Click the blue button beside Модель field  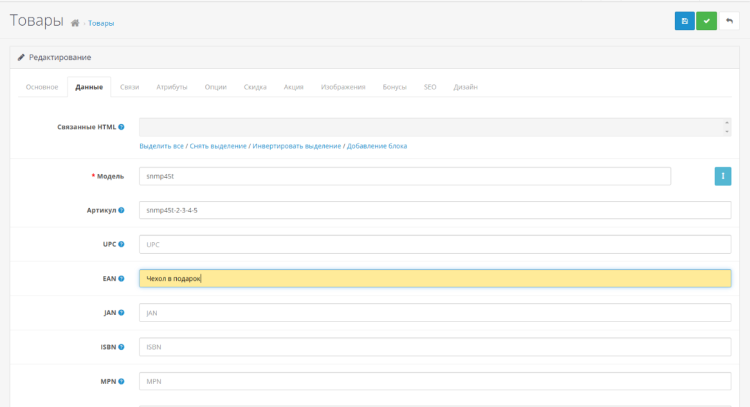(722, 176)
